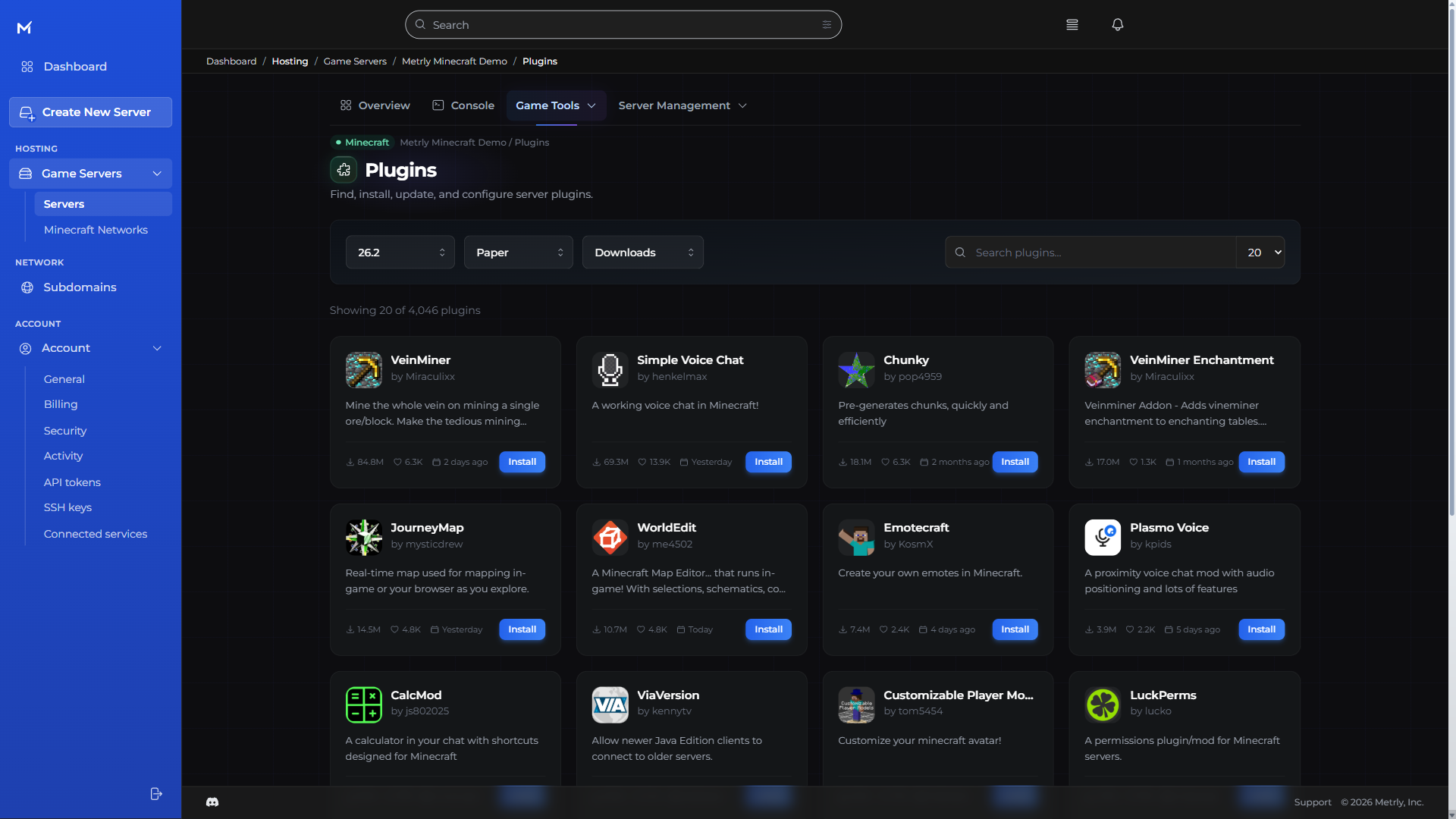Click the Metrly logo icon
The height and width of the screenshot is (819, 1456).
coord(24,28)
